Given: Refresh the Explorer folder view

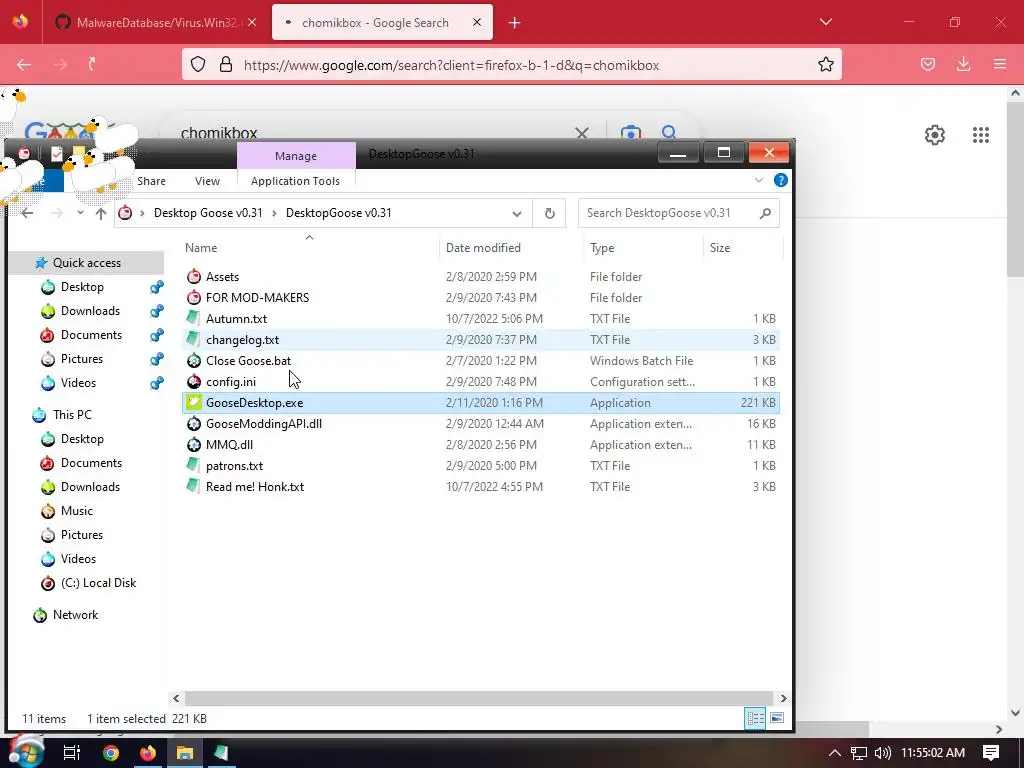Looking at the screenshot, I should click(550, 214).
